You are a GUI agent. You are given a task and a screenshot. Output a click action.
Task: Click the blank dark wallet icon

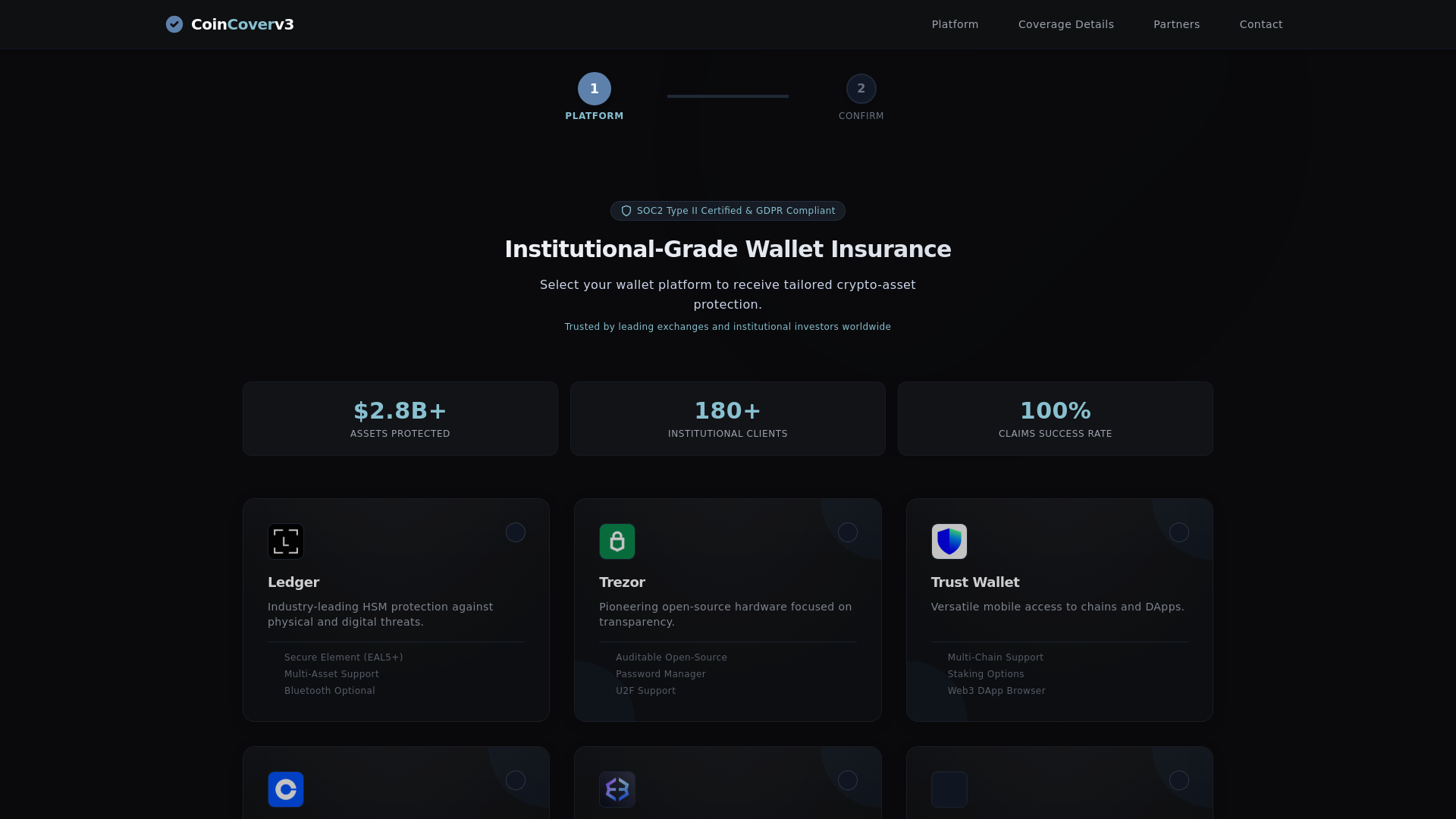click(x=949, y=789)
